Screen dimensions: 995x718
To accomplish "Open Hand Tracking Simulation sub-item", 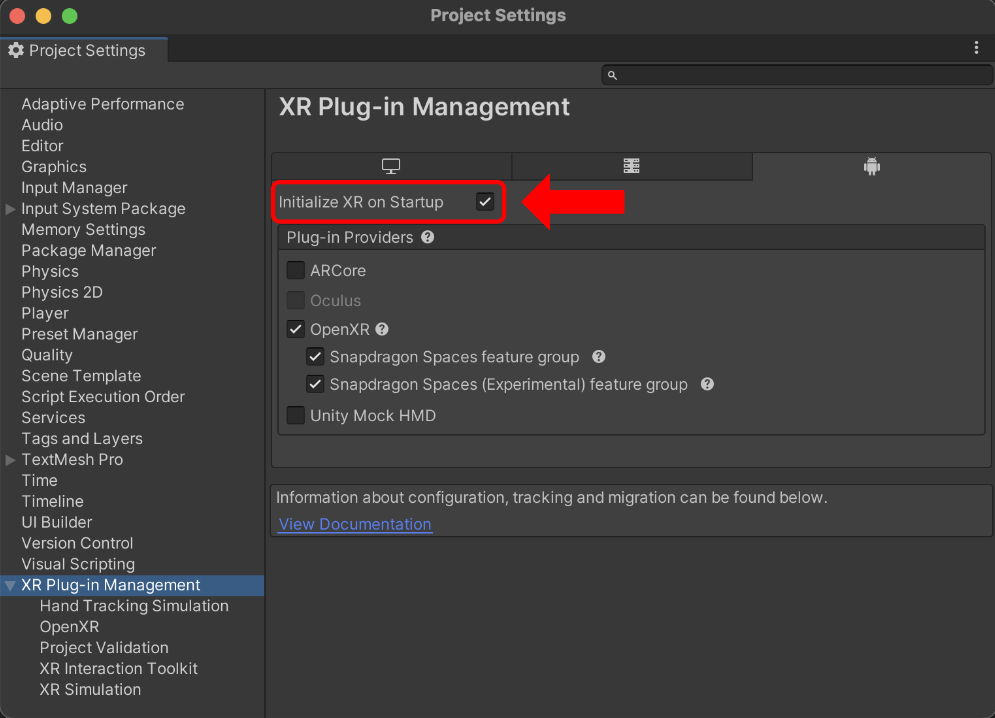I will coord(134,606).
